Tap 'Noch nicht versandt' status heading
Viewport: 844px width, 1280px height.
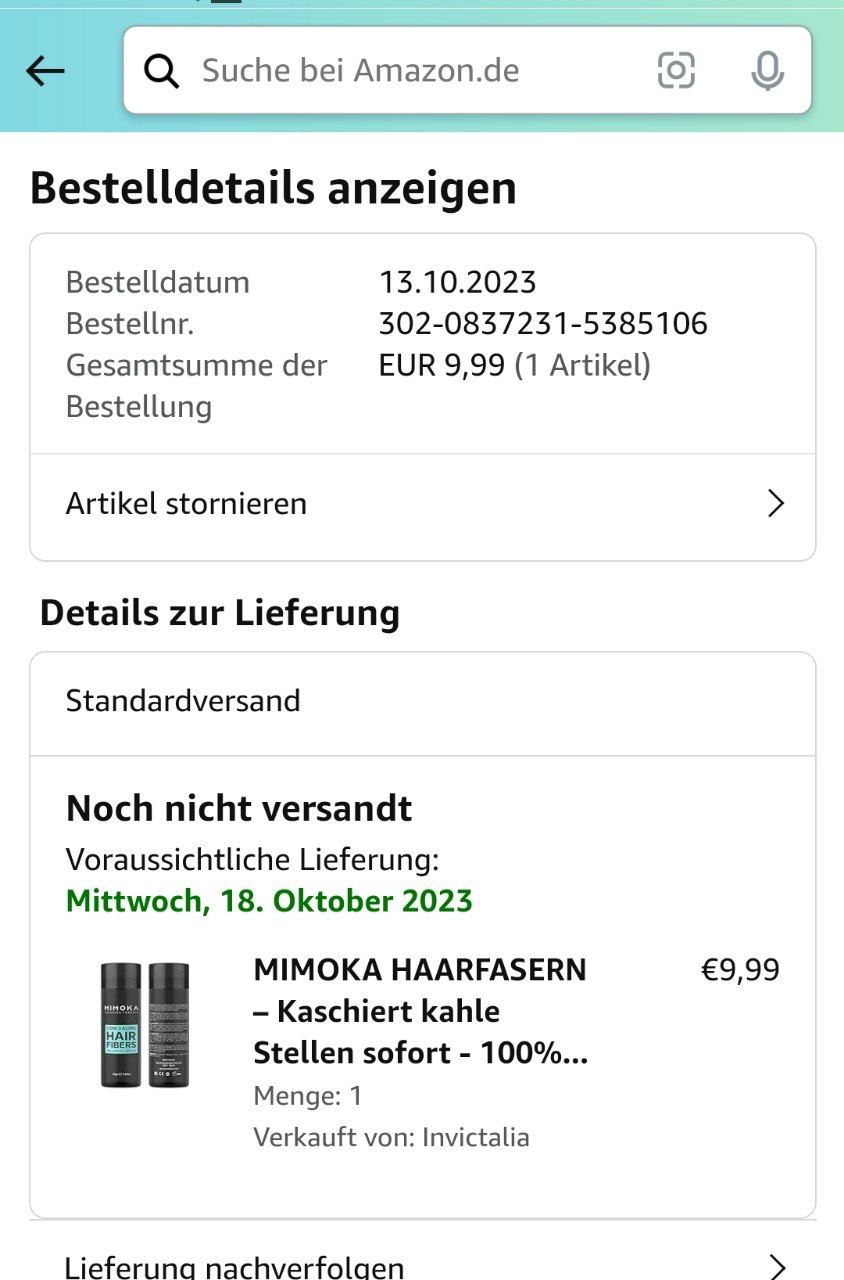[239, 808]
